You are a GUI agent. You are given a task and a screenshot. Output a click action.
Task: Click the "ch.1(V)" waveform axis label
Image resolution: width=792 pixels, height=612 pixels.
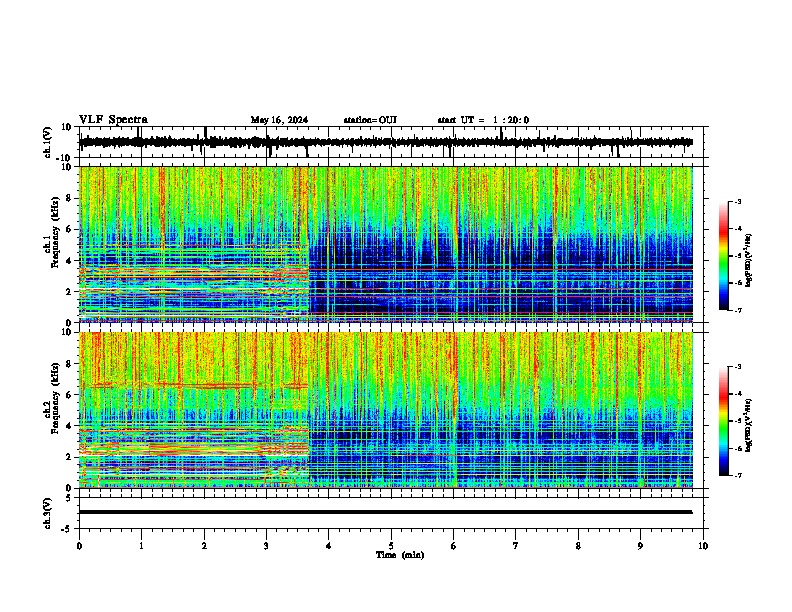[48, 142]
